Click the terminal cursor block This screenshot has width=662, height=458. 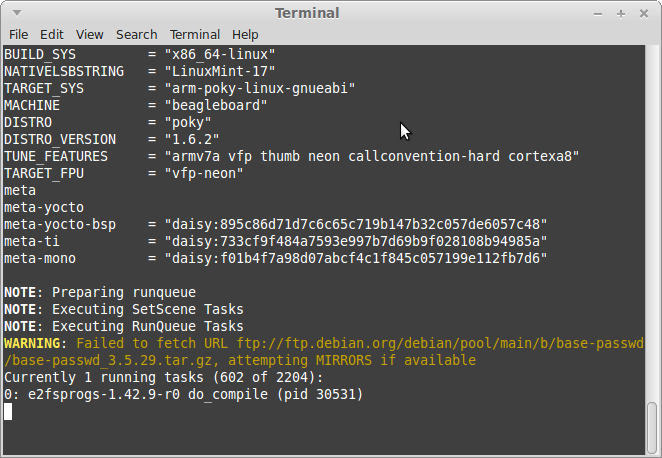[8, 412]
